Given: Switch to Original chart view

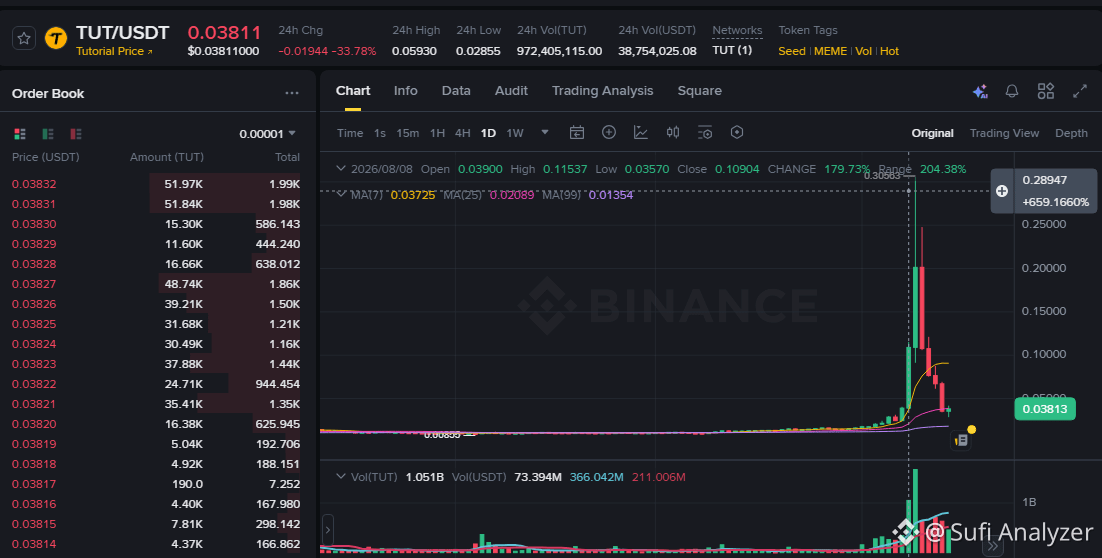Looking at the screenshot, I should (x=933, y=133).
